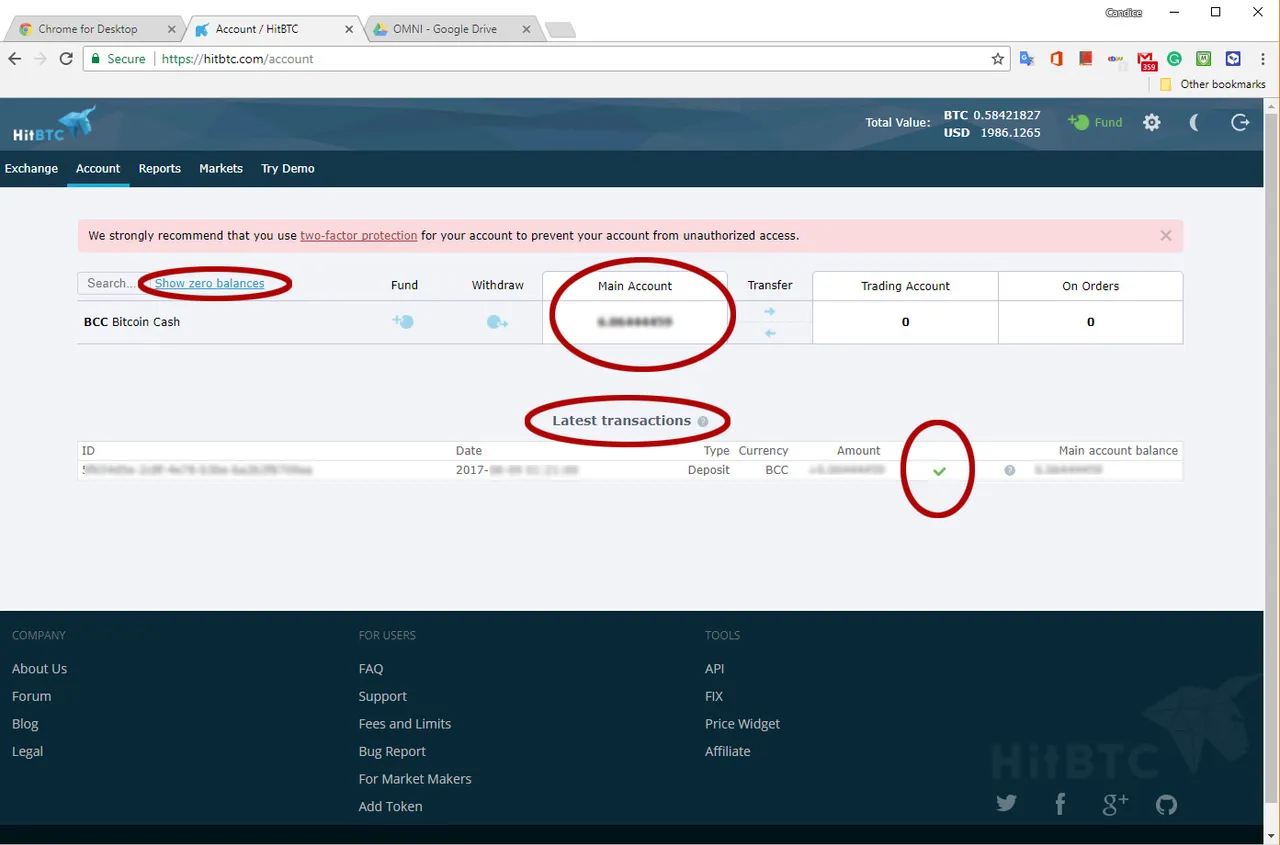Click the green deposit confirmed checkmark

pos(939,470)
